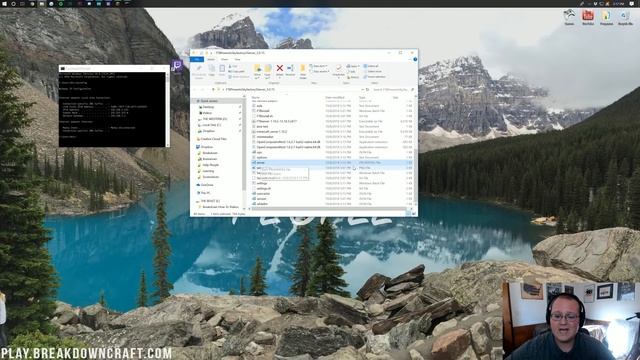Switch to the Home ribbon tab
640x360 pixels.
point(211,60)
